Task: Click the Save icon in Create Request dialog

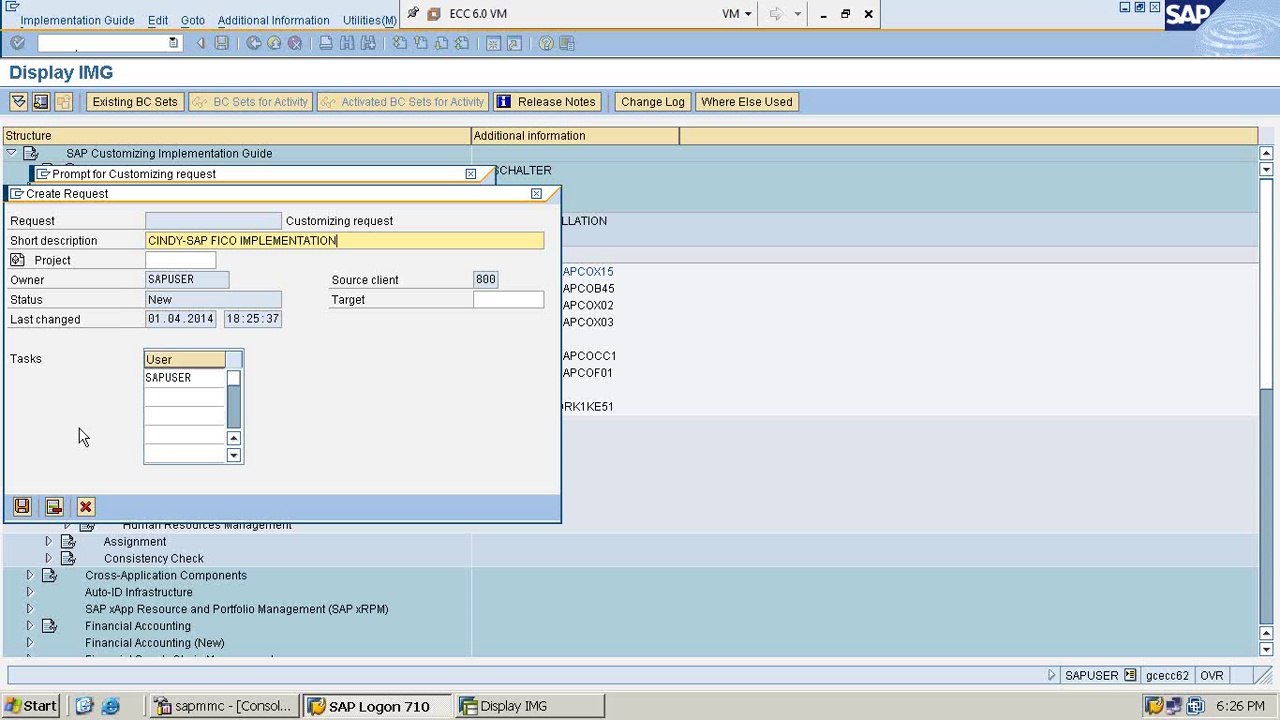Action: click(x=22, y=507)
